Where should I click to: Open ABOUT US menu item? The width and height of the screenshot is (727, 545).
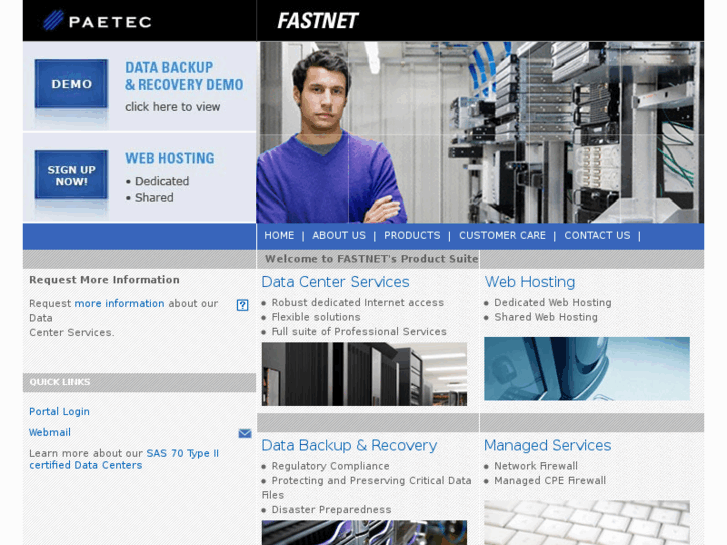[x=339, y=236]
